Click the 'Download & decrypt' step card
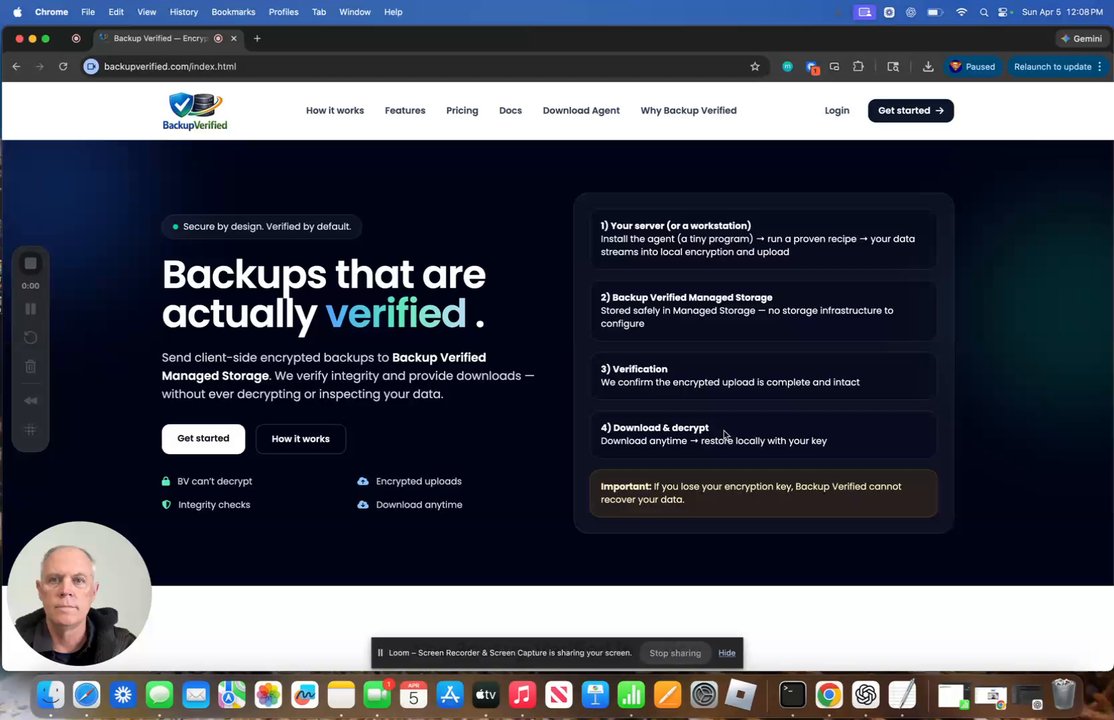The height and width of the screenshot is (720, 1114). click(763, 434)
